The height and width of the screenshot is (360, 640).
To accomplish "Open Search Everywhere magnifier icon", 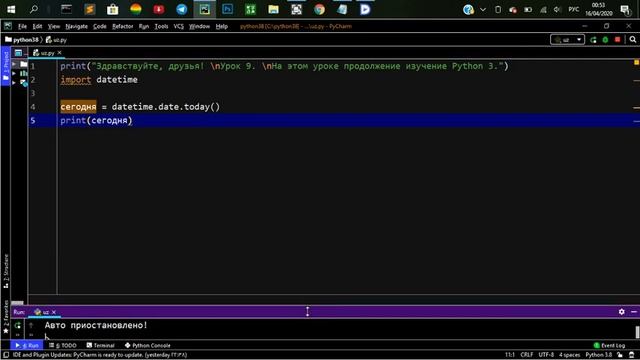I will coord(633,40).
